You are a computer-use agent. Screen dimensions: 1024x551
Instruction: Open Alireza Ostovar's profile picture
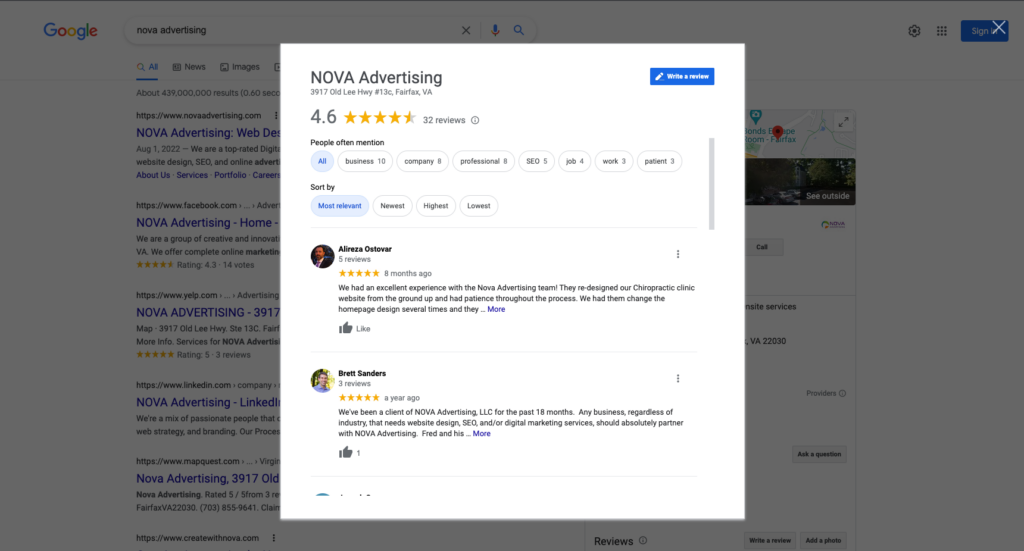[x=322, y=257]
